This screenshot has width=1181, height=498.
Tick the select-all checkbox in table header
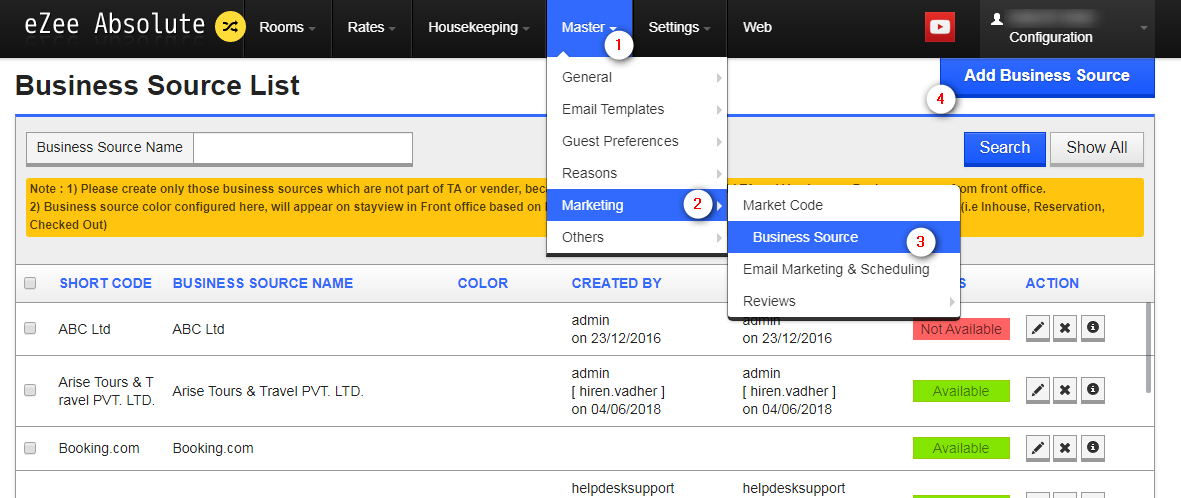pyautogui.click(x=30, y=283)
